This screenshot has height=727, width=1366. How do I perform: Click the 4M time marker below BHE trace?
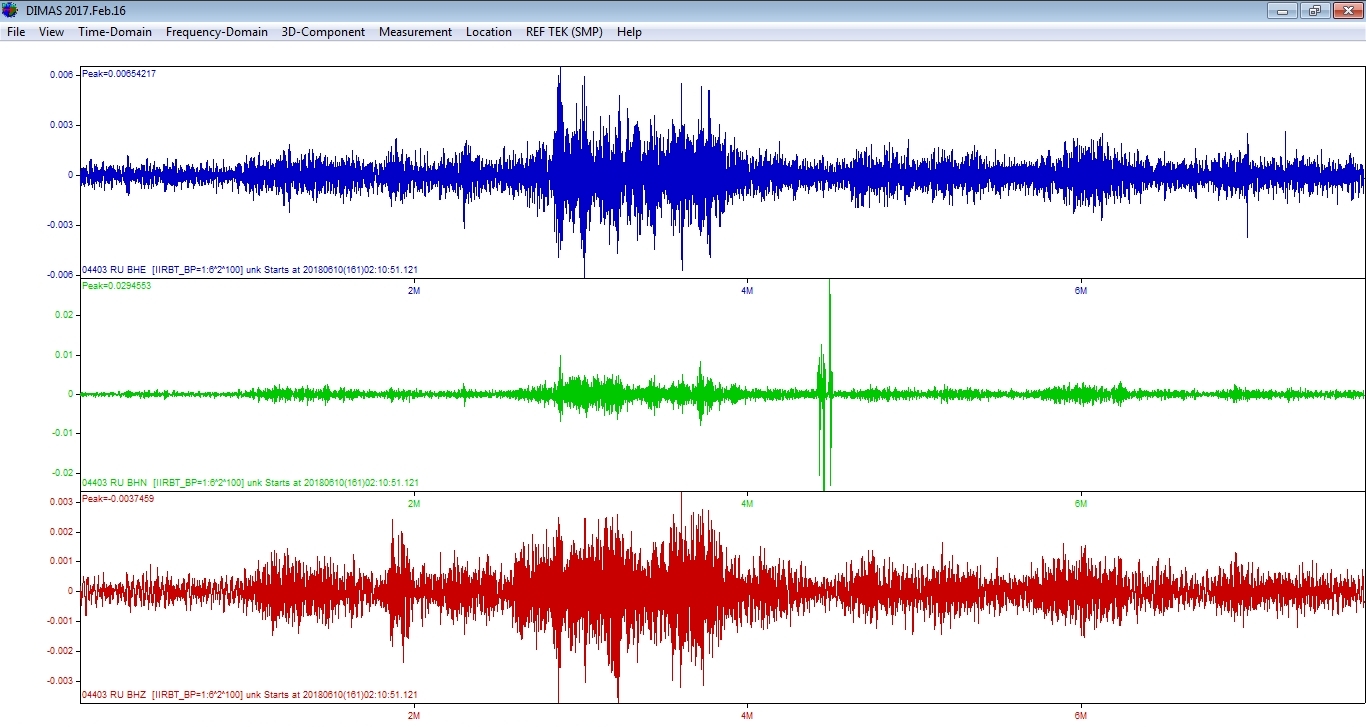click(x=747, y=291)
